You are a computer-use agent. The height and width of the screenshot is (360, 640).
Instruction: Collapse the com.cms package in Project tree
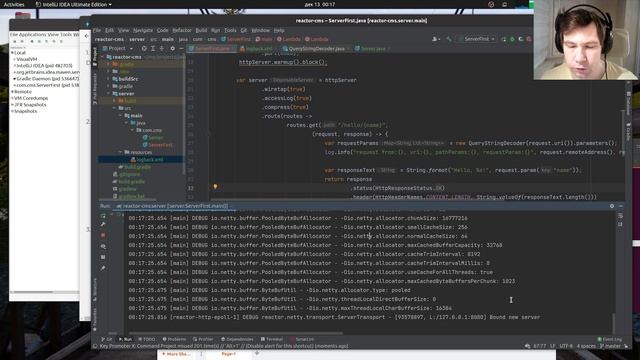pyautogui.click(x=132, y=130)
